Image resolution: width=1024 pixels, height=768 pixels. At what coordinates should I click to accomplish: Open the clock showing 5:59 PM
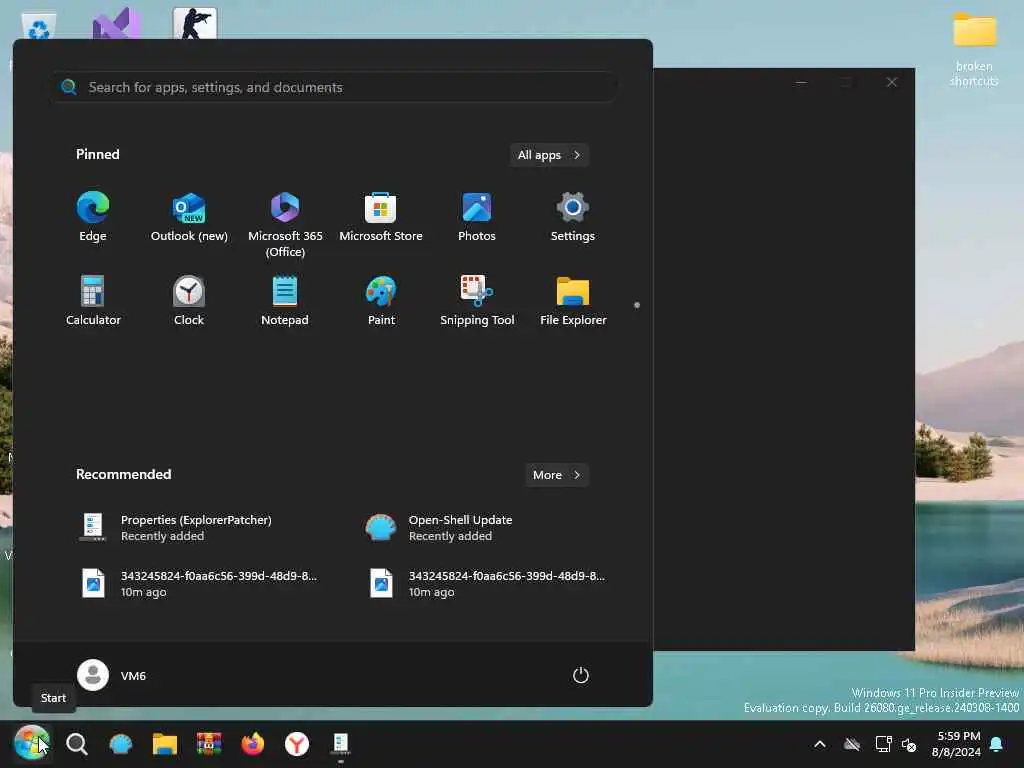coord(956,744)
